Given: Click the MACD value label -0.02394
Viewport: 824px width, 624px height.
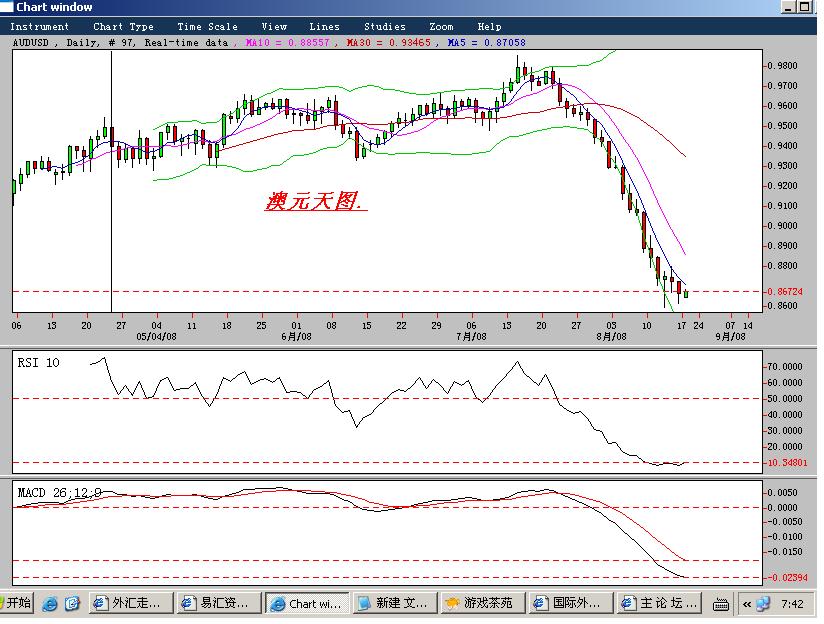Looking at the screenshot, I should (x=787, y=577).
